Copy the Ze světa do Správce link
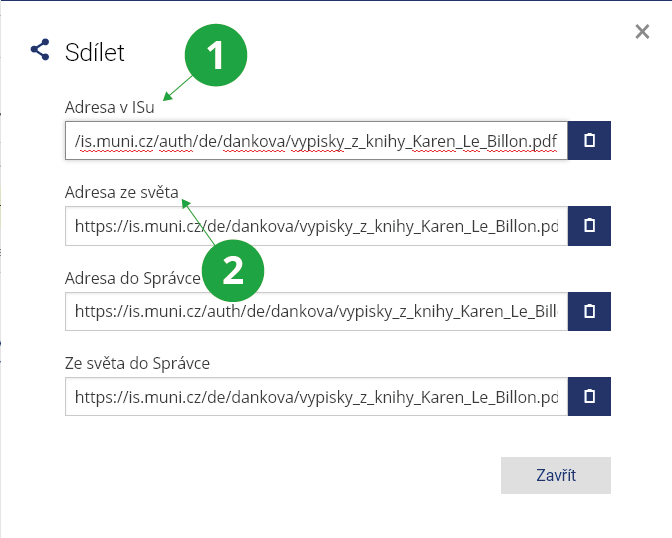This screenshot has height=538, width=672. [589, 396]
